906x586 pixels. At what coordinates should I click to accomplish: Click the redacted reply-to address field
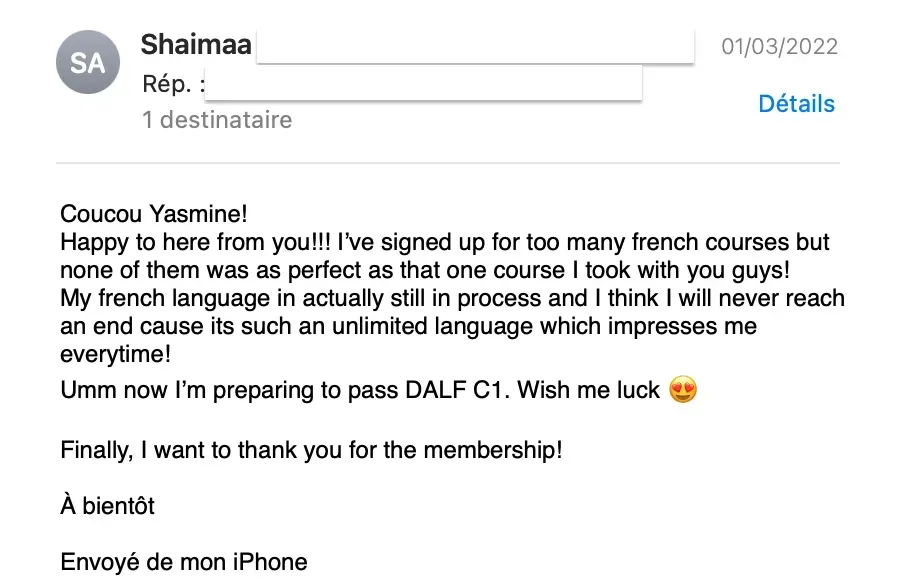click(x=423, y=83)
